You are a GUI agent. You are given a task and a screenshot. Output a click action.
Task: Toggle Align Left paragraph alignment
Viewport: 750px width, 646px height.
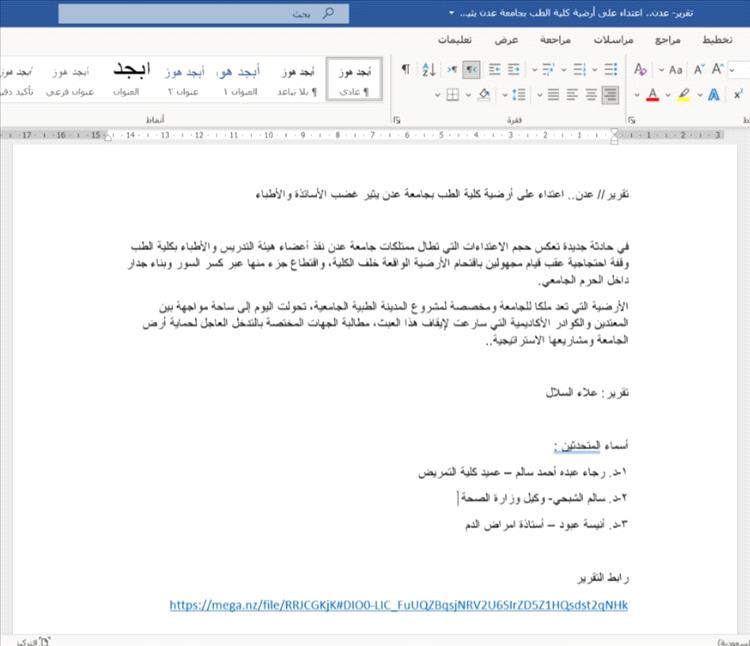tap(572, 95)
